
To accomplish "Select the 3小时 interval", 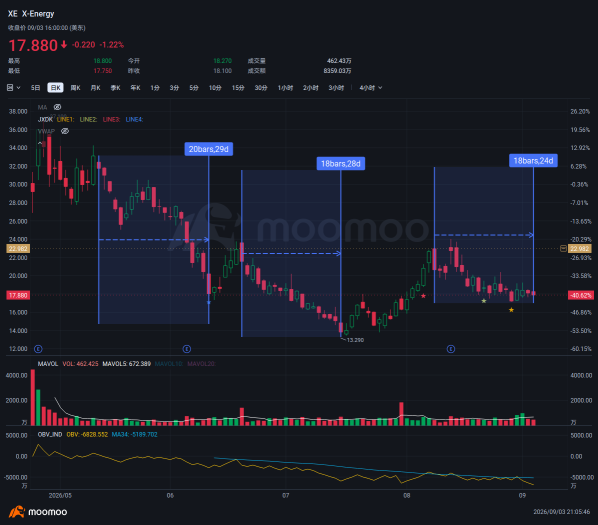I will pos(336,88).
